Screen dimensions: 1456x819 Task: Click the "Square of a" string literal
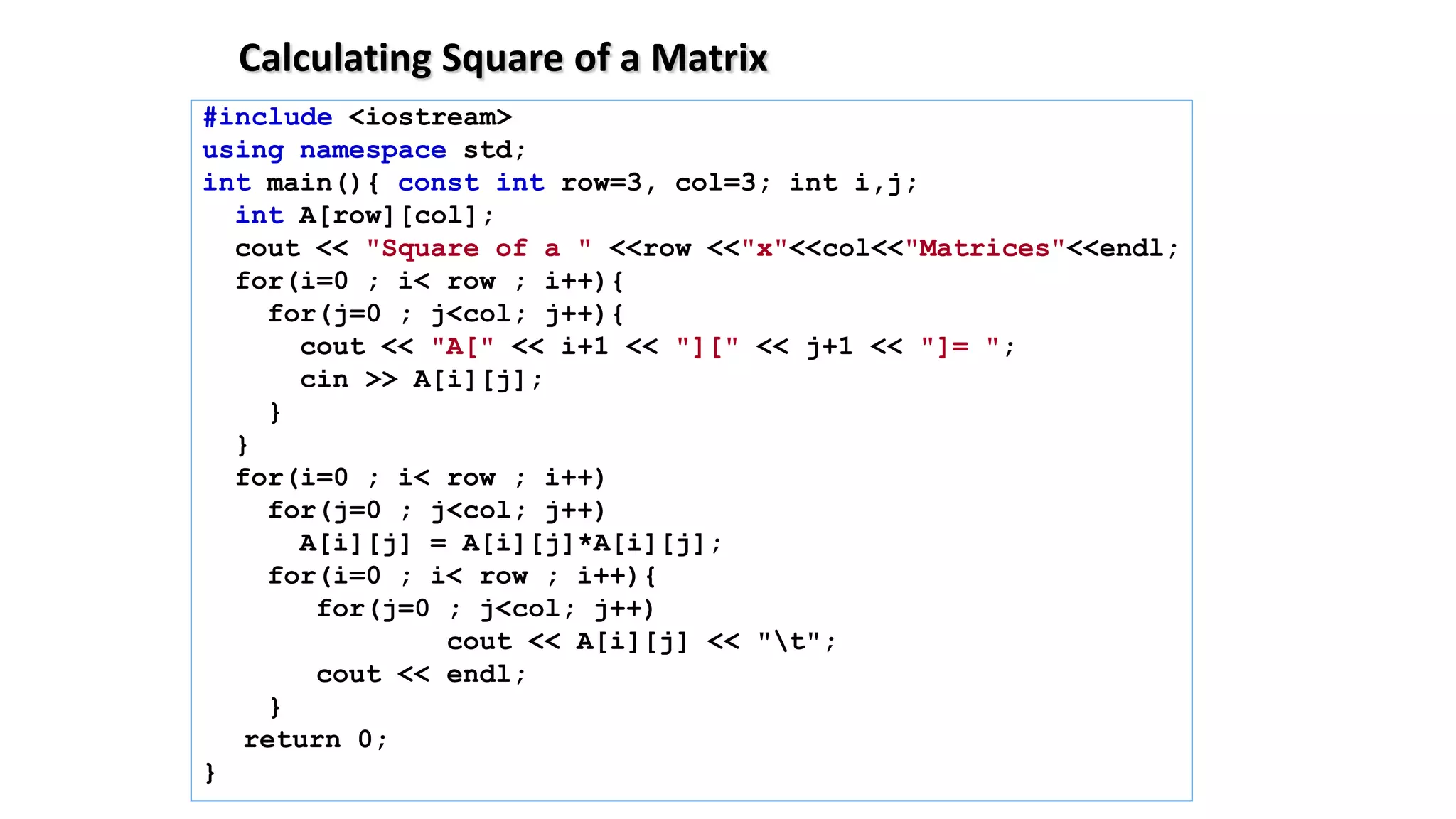479,248
